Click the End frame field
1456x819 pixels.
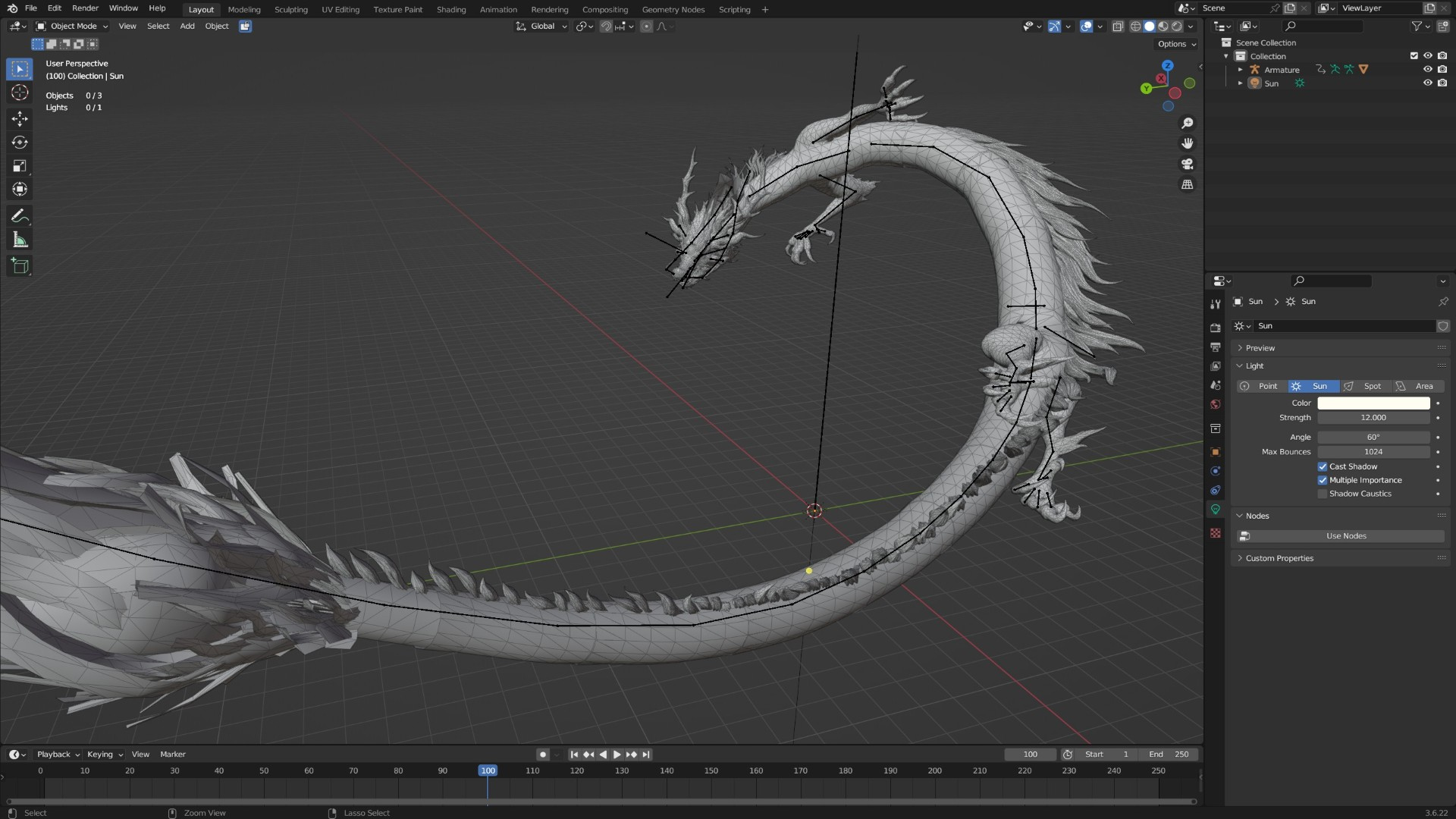pyautogui.click(x=1168, y=755)
